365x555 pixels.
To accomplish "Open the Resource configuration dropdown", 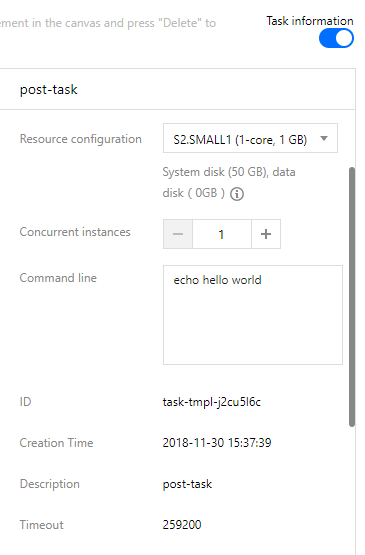I will tap(250, 138).
